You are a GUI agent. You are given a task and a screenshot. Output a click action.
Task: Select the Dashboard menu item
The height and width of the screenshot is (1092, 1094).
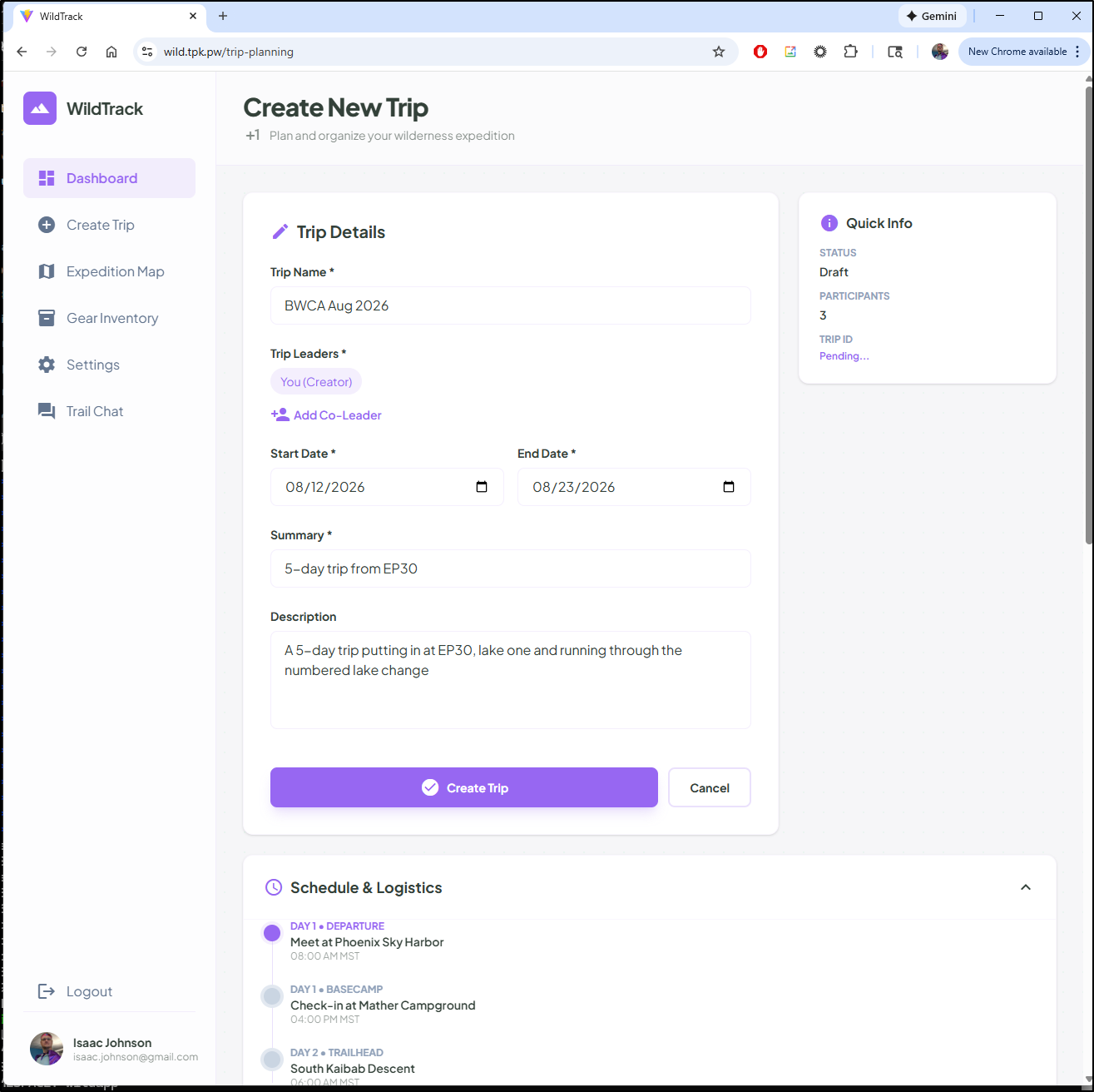pos(109,178)
